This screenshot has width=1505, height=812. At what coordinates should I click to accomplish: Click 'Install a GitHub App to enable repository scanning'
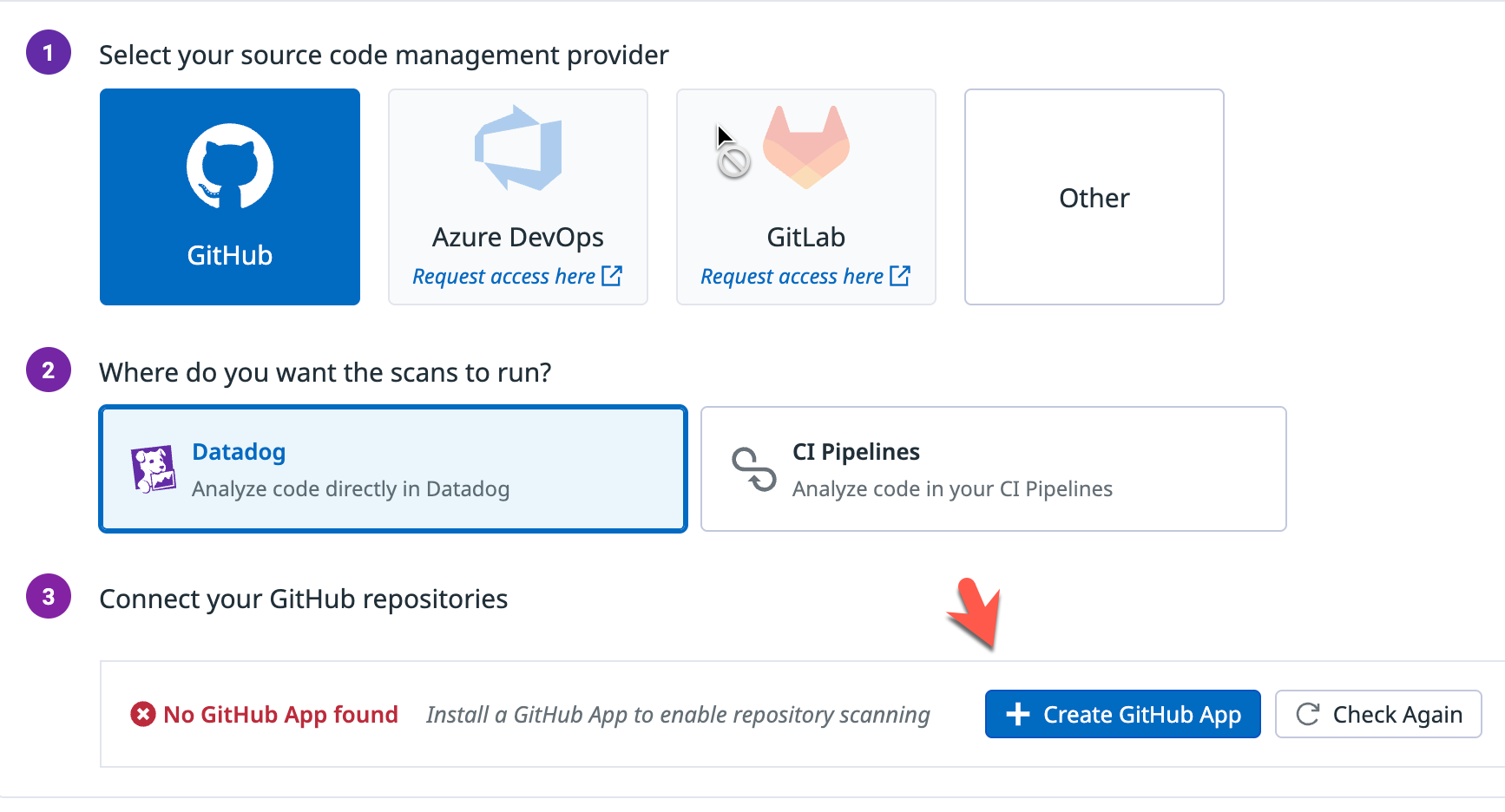coord(678,715)
